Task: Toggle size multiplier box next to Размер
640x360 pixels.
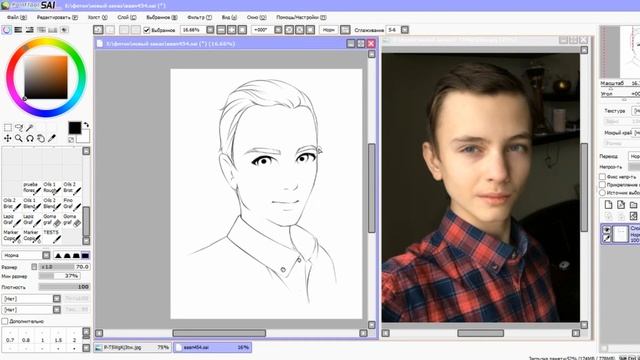Action: 34,267
